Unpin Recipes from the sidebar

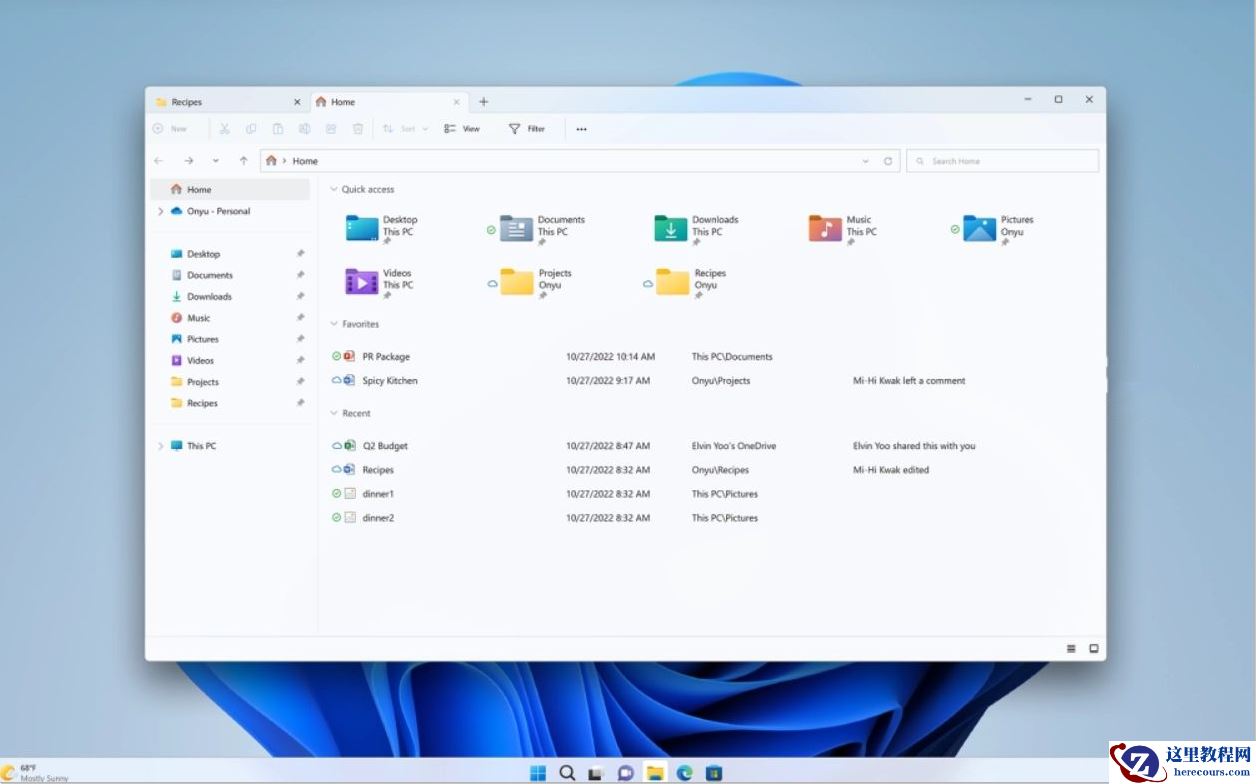click(301, 403)
